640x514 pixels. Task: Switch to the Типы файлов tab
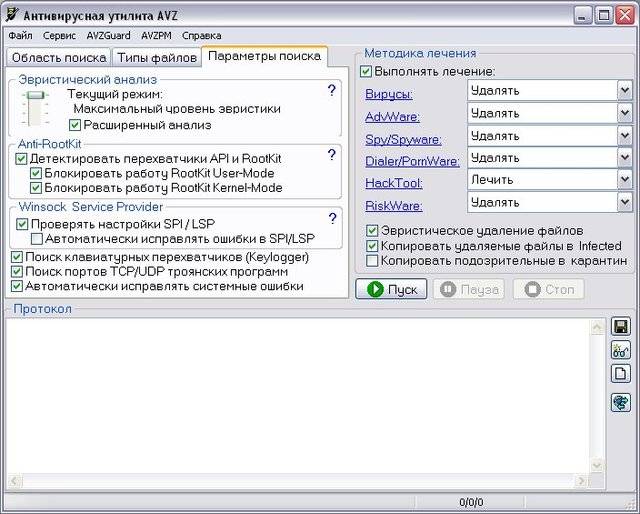coord(154,58)
